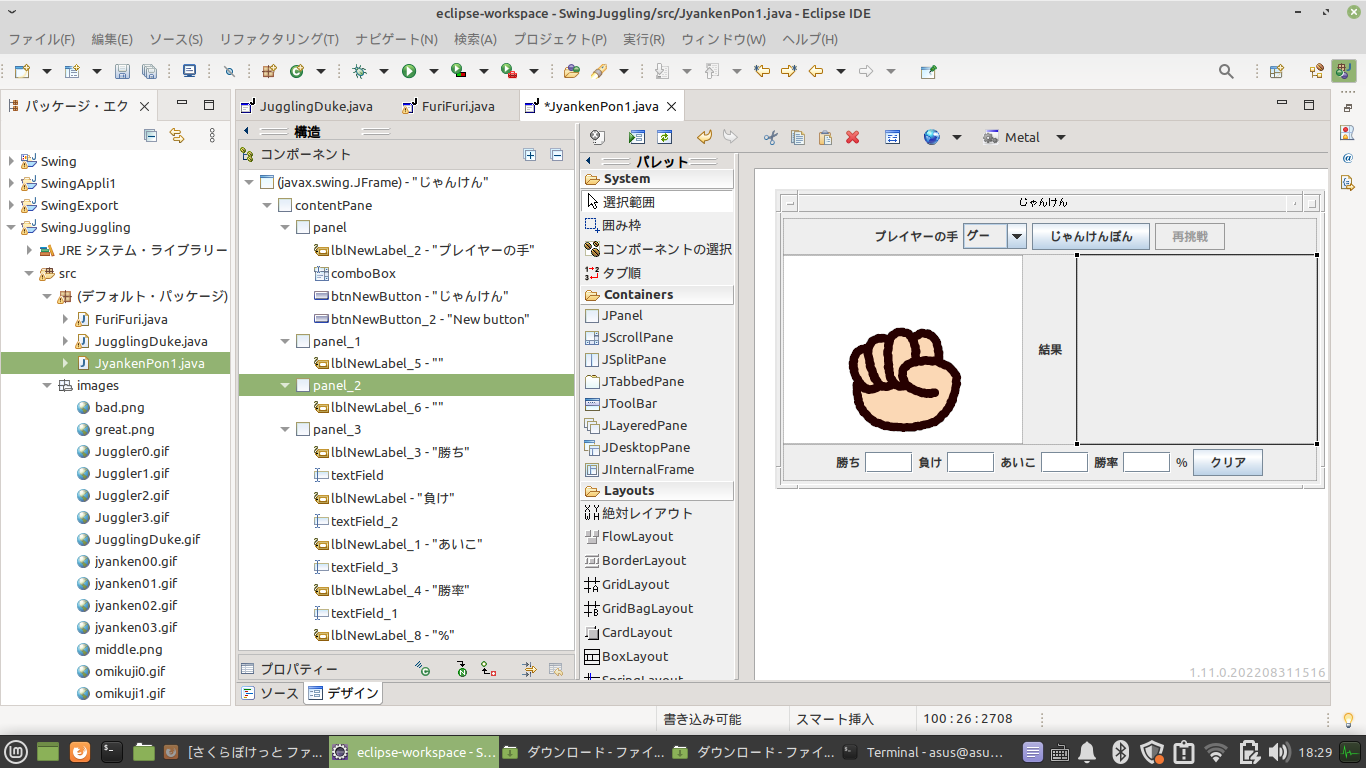Expand the SwingExport project

pyautogui.click(x=11, y=205)
